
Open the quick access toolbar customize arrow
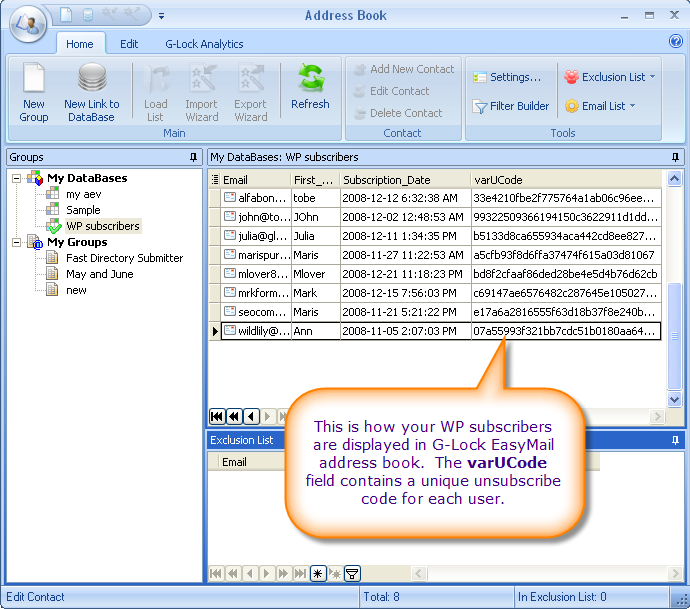pos(161,16)
